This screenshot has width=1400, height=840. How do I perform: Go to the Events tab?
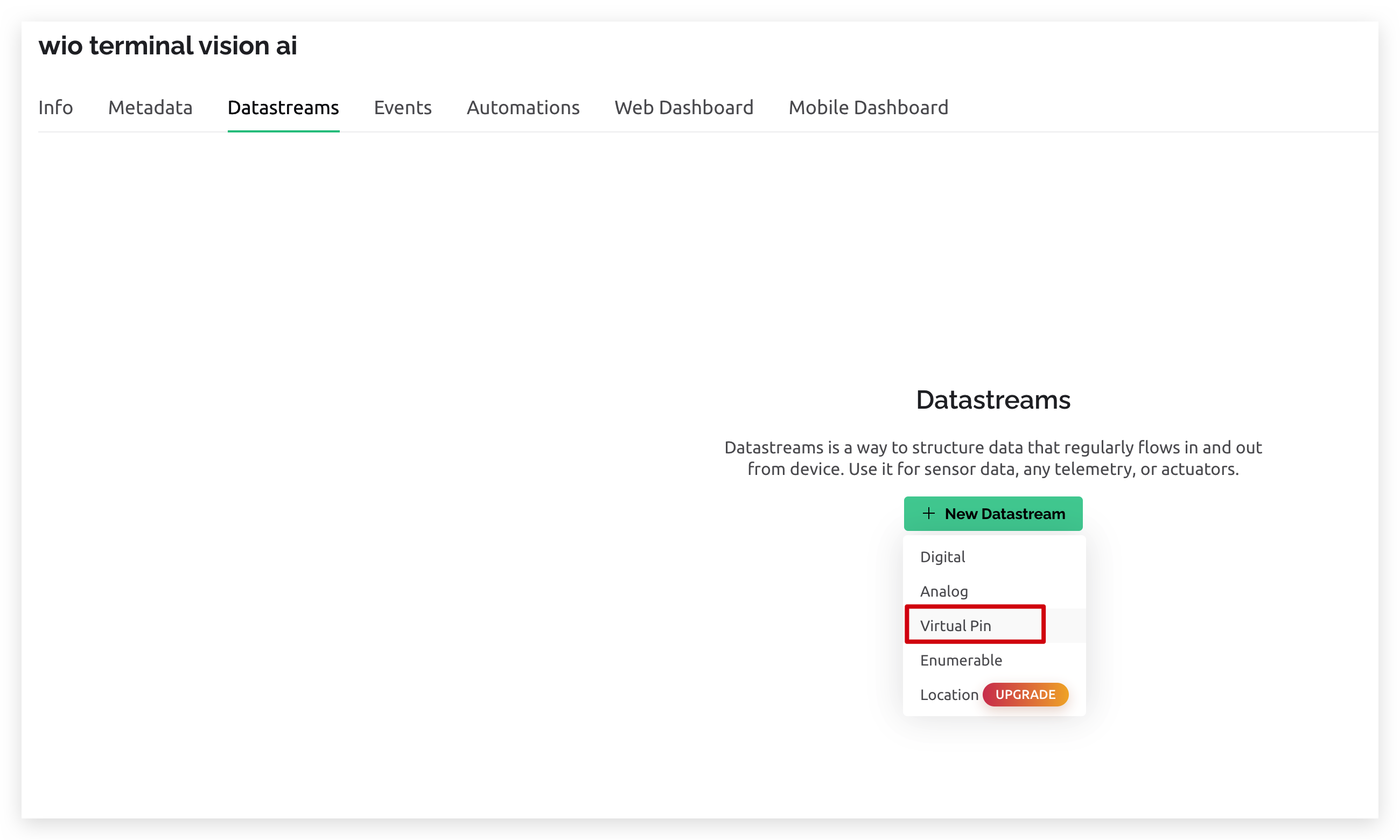402,107
